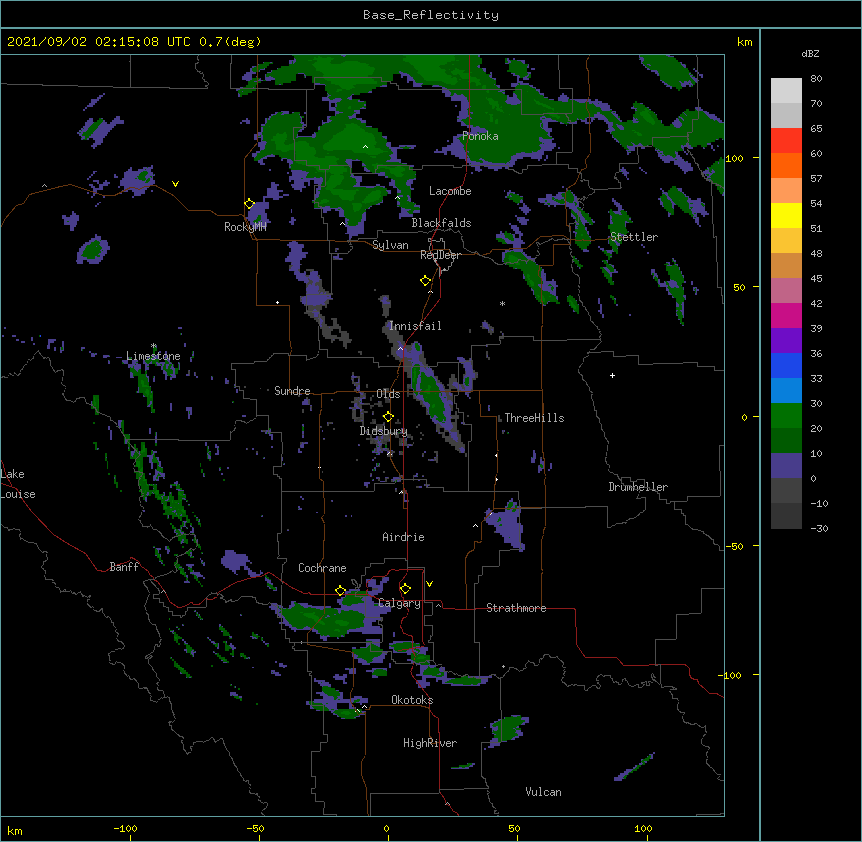Click the Cochrane town label
Image resolution: width=862 pixels, height=842 pixels.
[x=322, y=568]
